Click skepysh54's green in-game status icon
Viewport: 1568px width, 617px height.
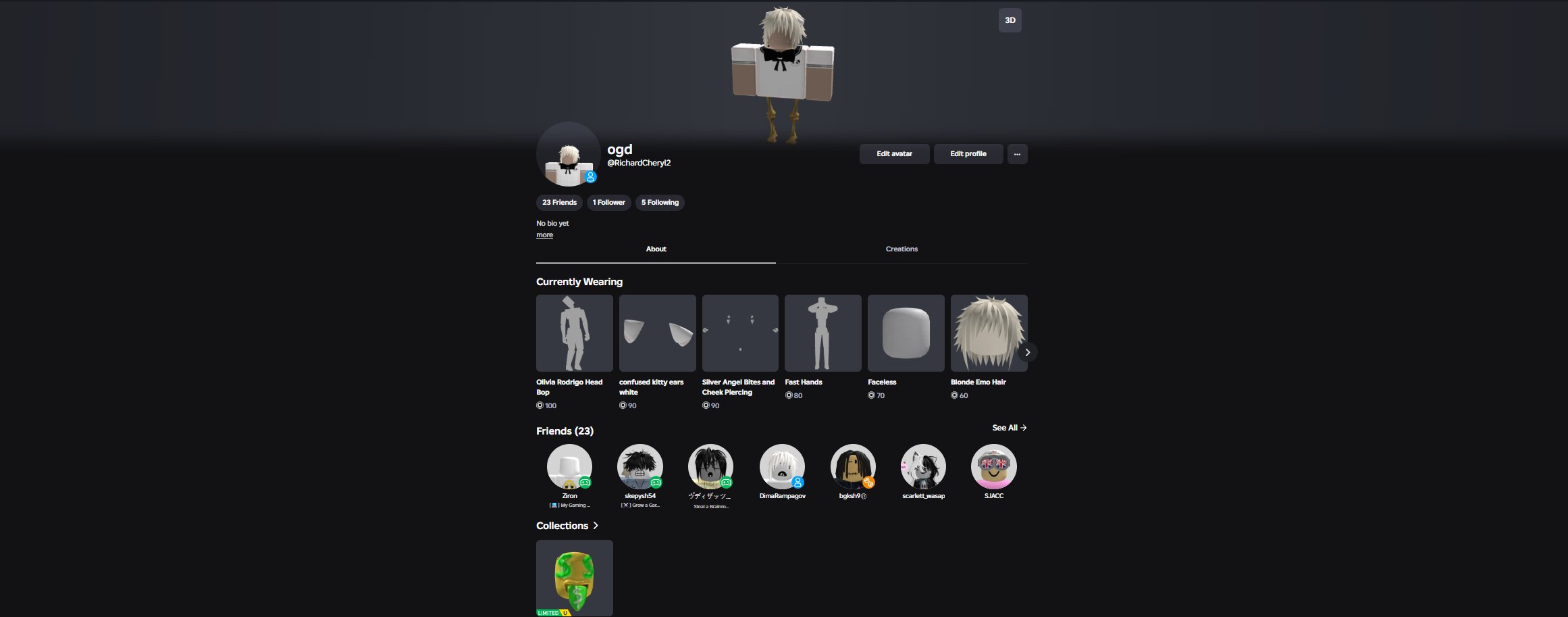[x=656, y=483]
